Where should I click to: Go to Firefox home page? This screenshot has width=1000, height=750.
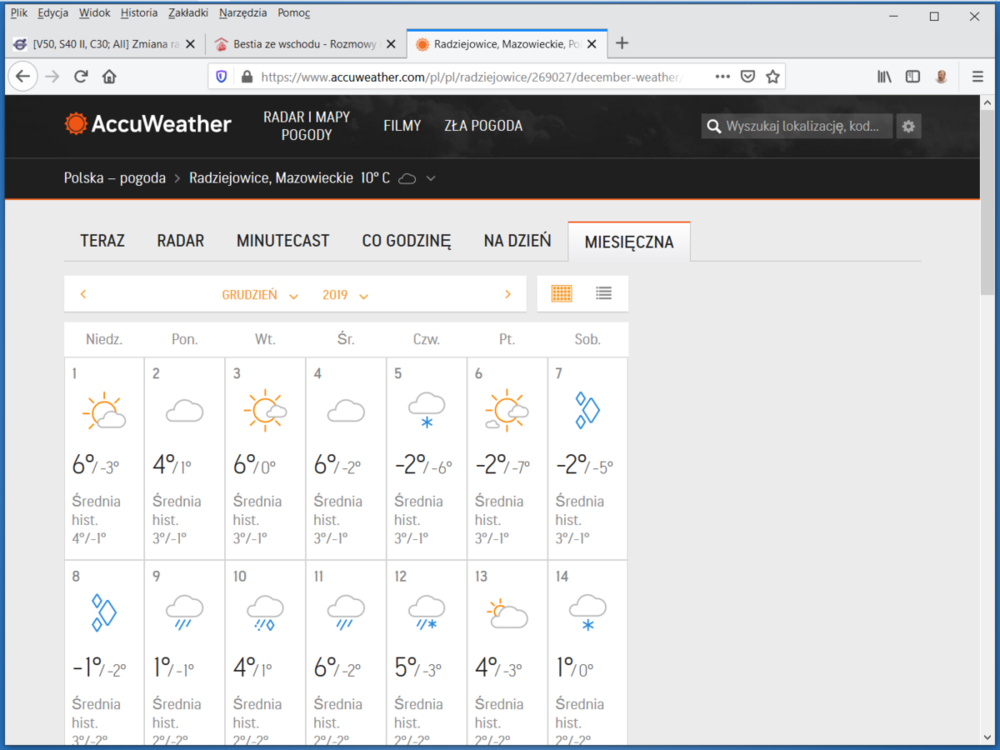coord(110,76)
